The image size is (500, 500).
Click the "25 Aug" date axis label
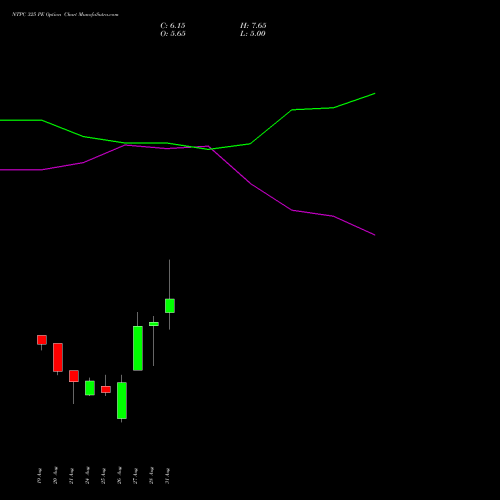103,476
